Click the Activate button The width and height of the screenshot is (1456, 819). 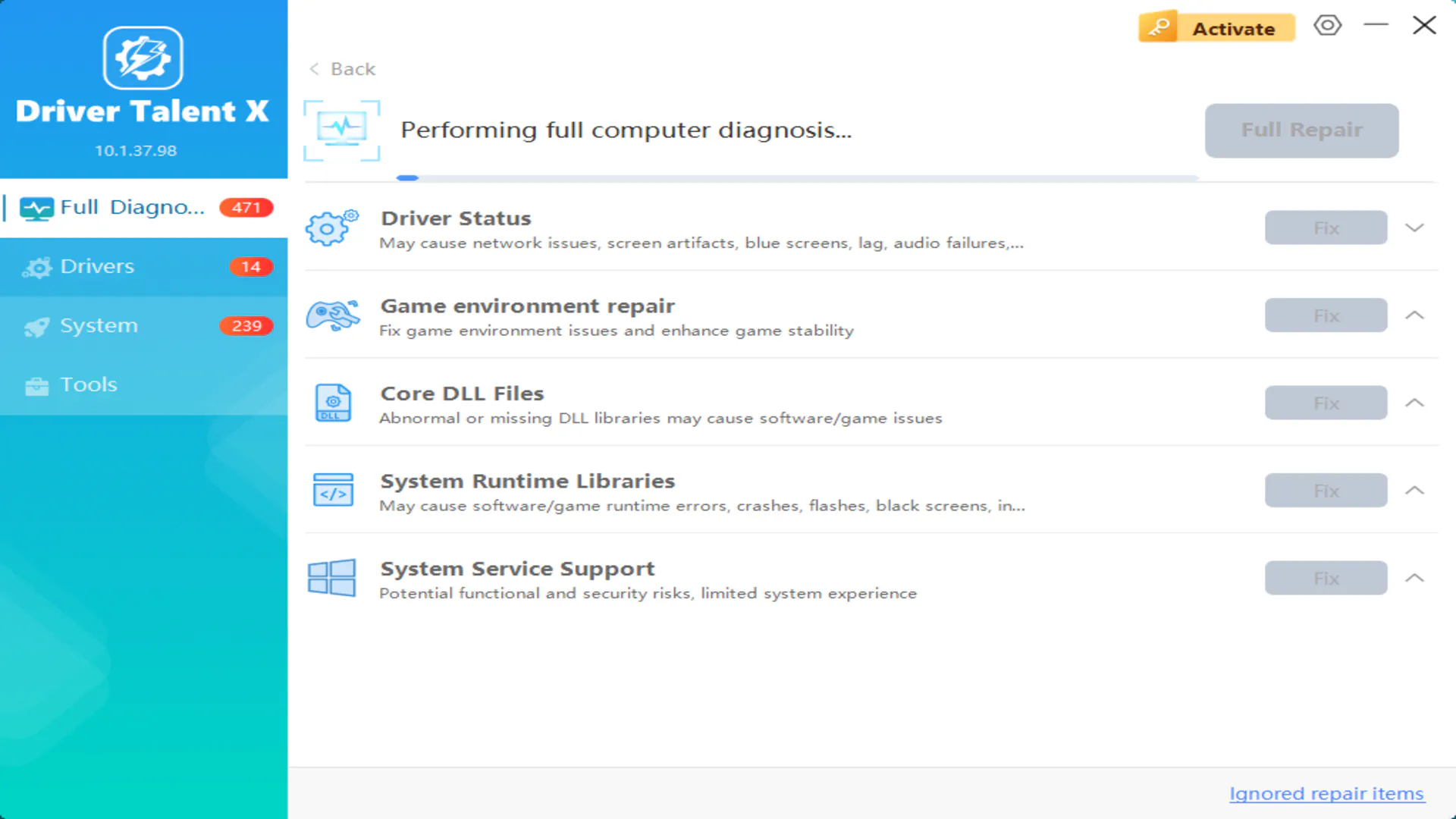(1216, 27)
